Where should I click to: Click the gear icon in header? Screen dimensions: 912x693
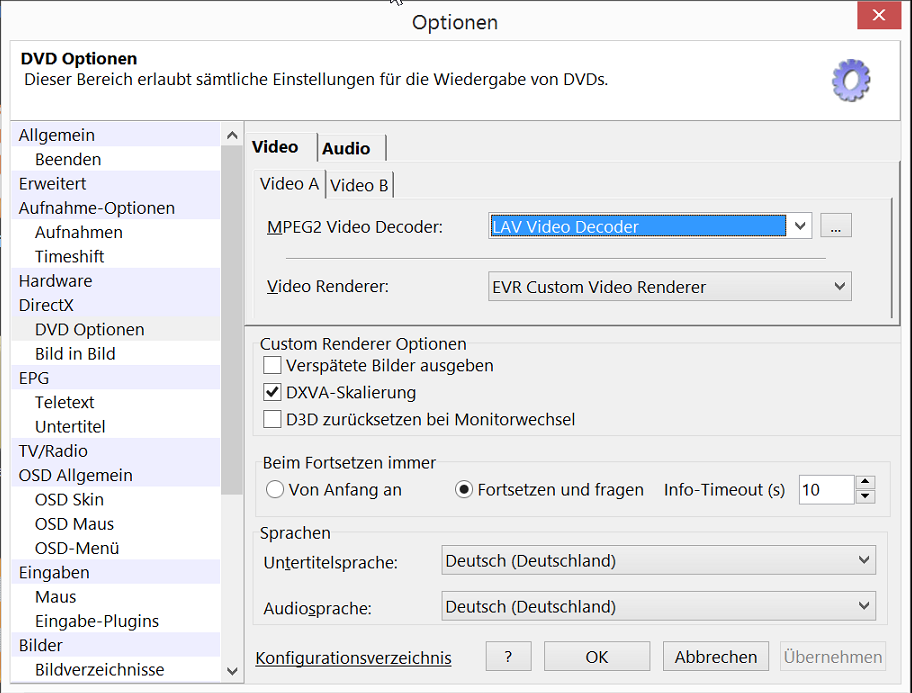(x=851, y=81)
